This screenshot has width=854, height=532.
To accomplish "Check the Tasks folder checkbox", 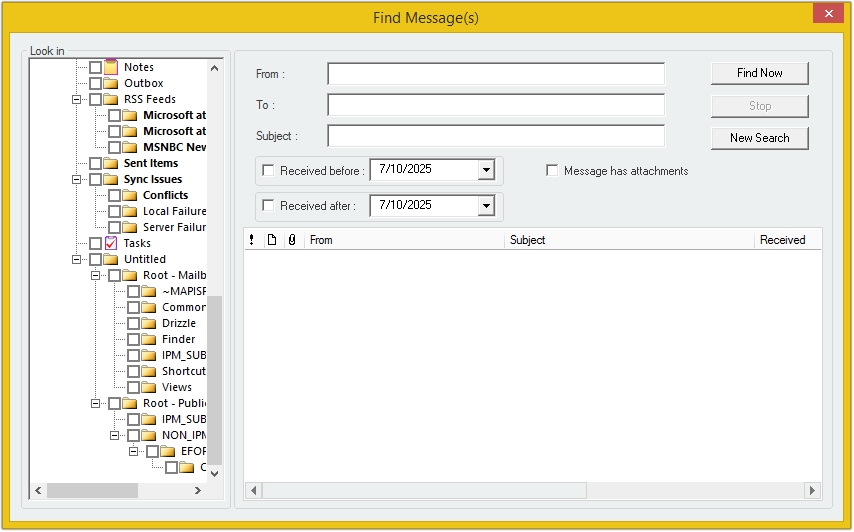I will (95, 243).
